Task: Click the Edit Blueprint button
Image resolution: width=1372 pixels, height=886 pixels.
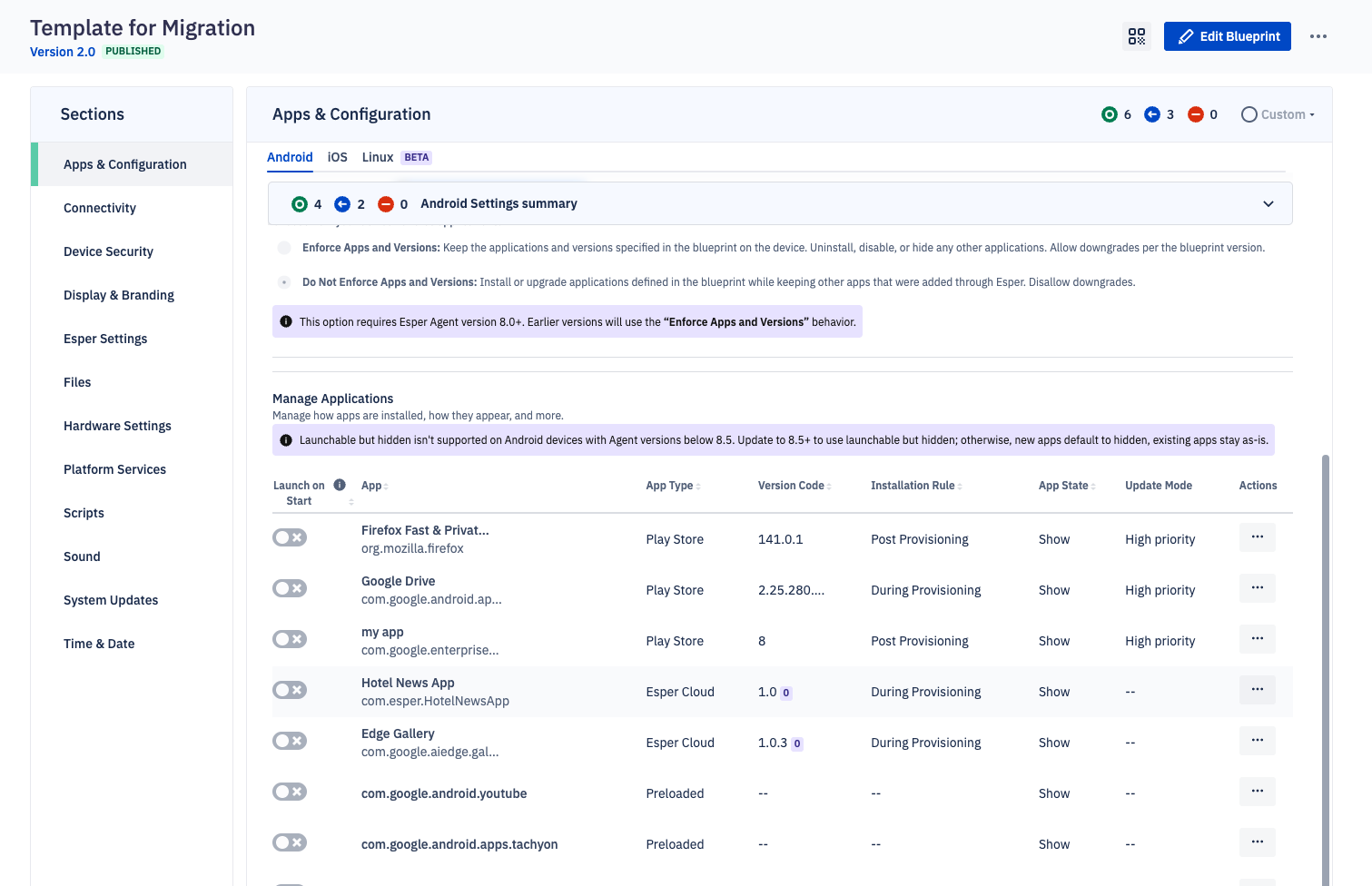Action: [x=1227, y=36]
